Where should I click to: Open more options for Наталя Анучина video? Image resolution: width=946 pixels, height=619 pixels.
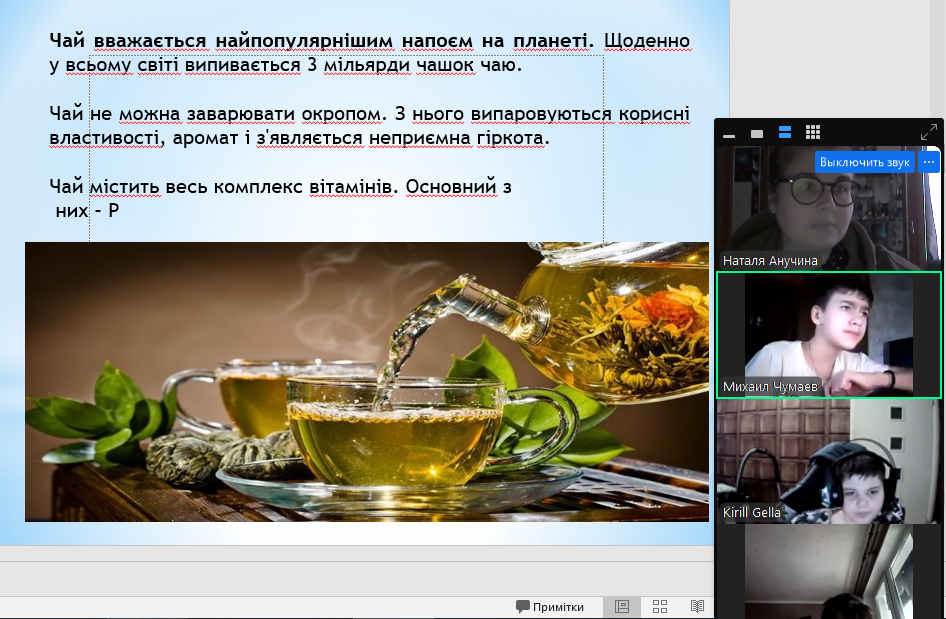929,162
